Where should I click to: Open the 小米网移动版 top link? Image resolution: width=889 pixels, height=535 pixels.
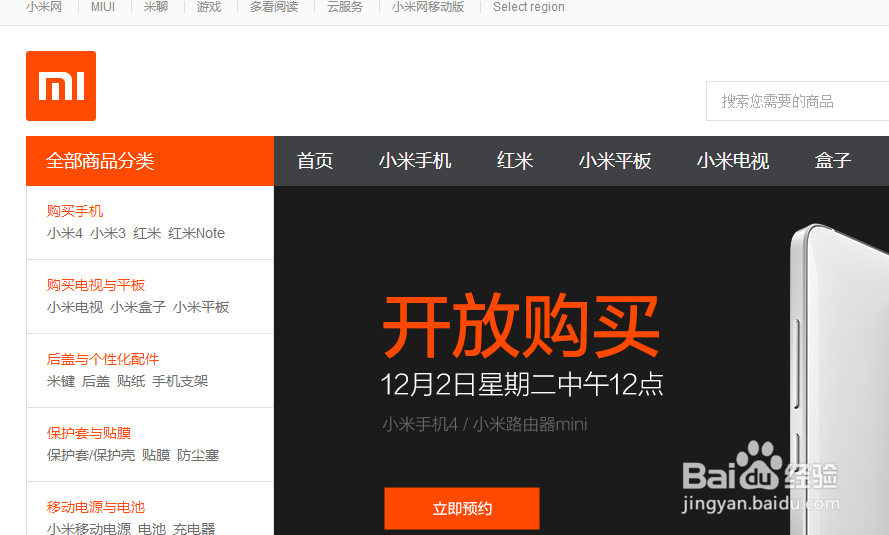click(428, 7)
